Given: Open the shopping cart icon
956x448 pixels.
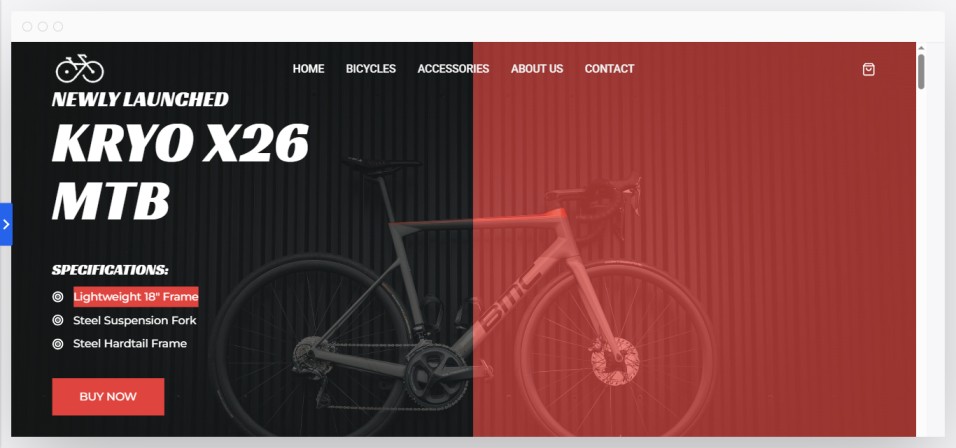Looking at the screenshot, I should click(868, 69).
